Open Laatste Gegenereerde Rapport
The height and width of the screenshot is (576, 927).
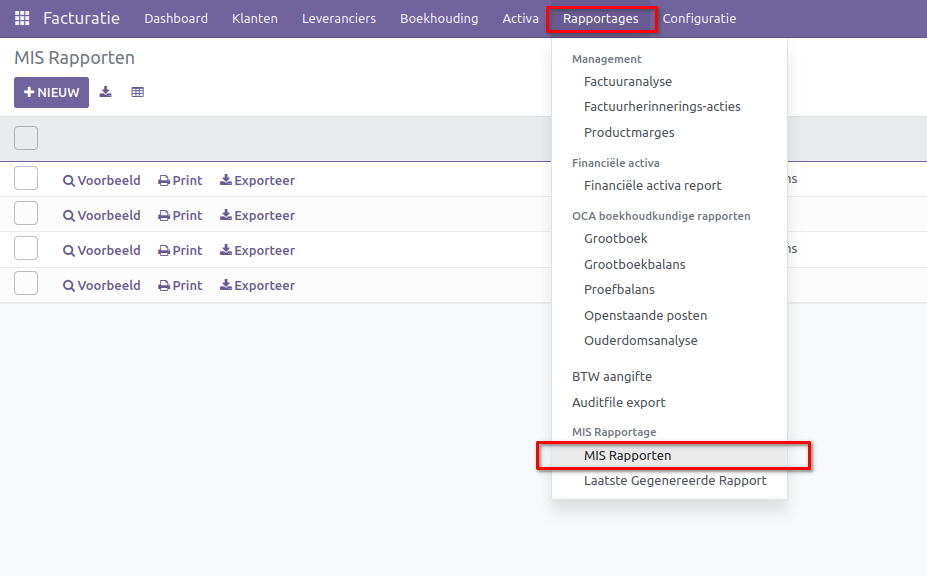[x=675, y=480]
